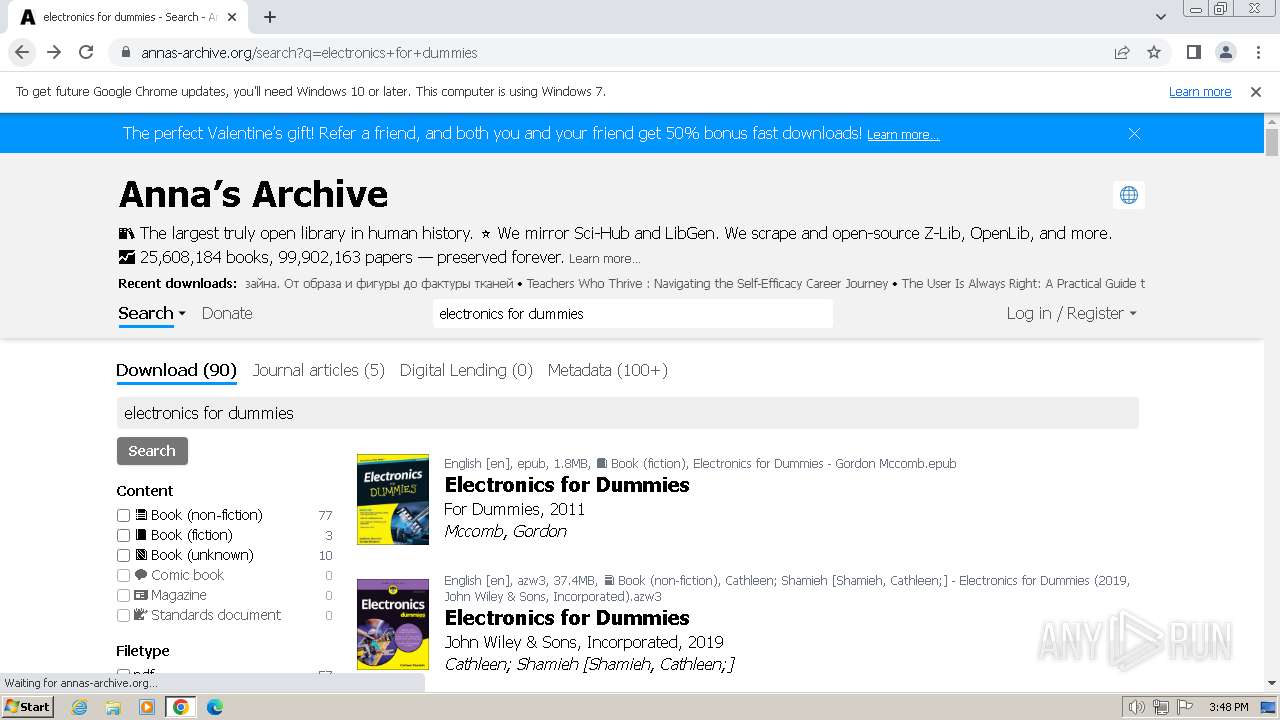Click the address bar URL

[x=309, y=53]
